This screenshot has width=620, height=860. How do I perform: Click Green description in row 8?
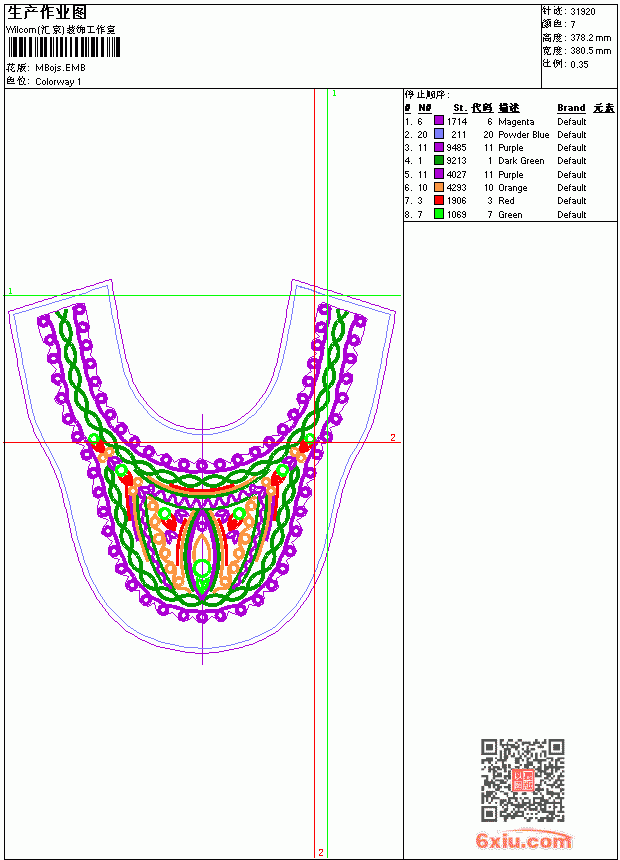[510, 215]
